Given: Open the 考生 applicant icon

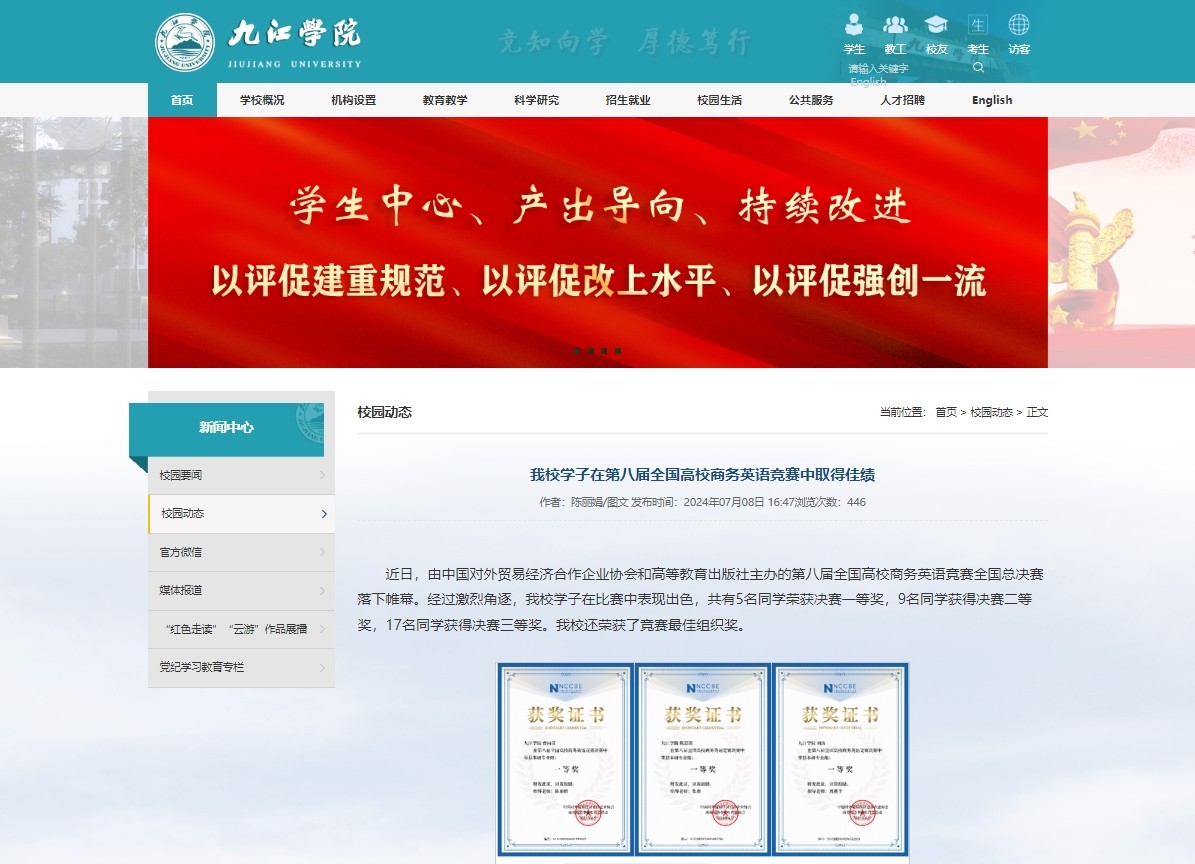Looking at the screenshot, I should tap(978, 25).
